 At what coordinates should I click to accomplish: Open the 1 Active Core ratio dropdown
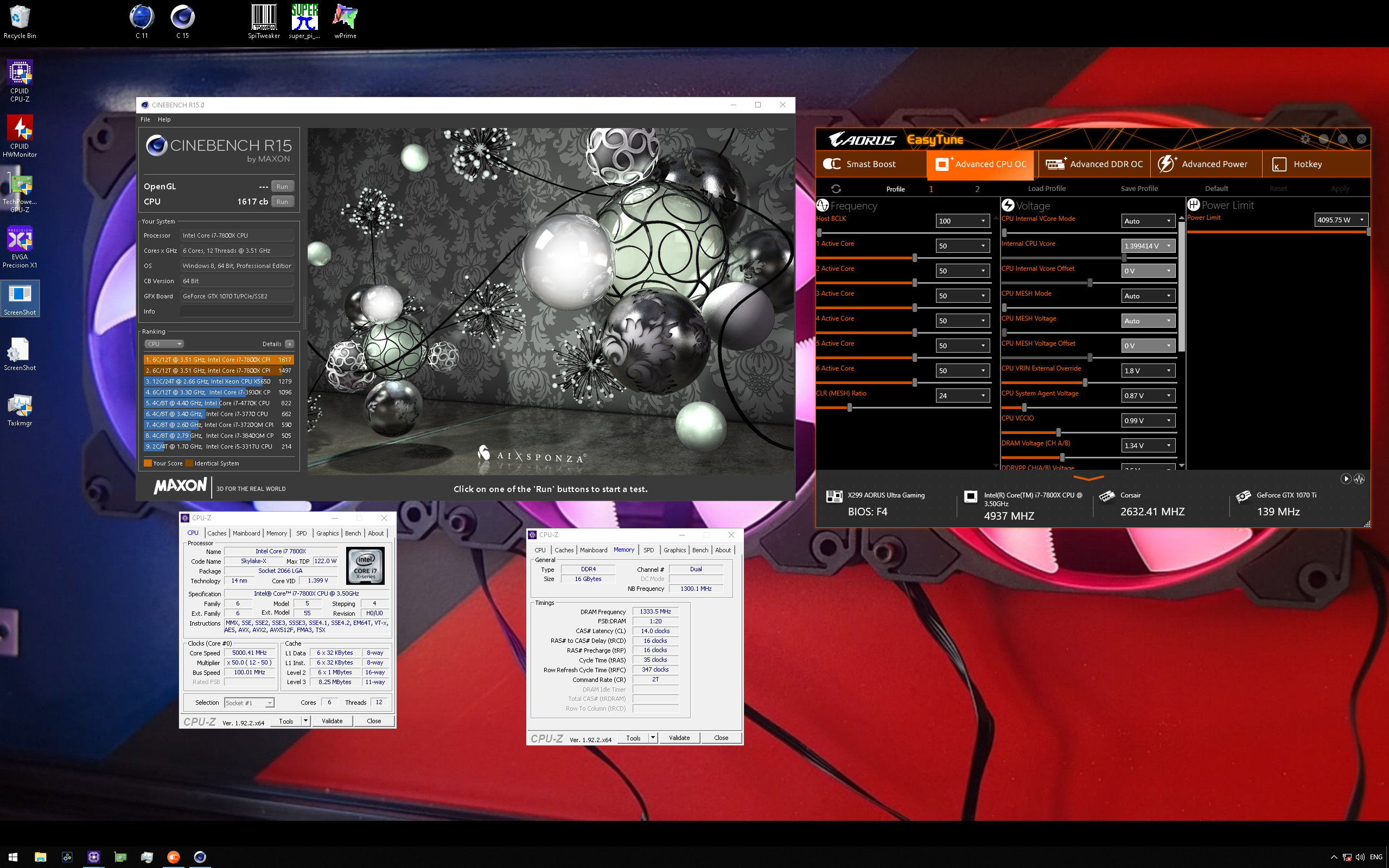(963, 246)
